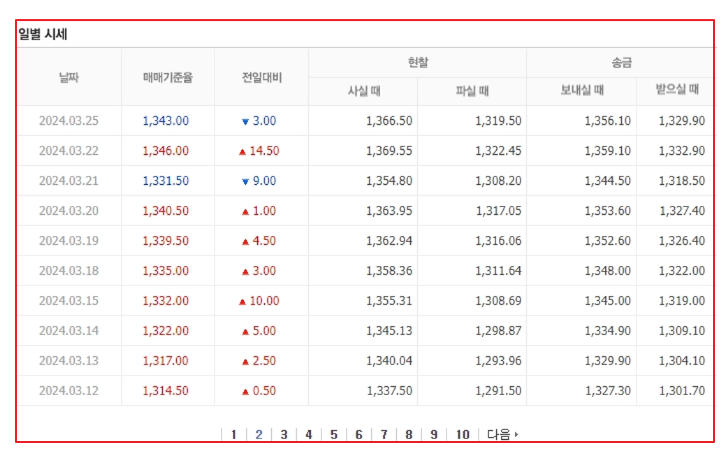Click the up change 14.50
Screen dimensions: 723x451
coord(259,151)
